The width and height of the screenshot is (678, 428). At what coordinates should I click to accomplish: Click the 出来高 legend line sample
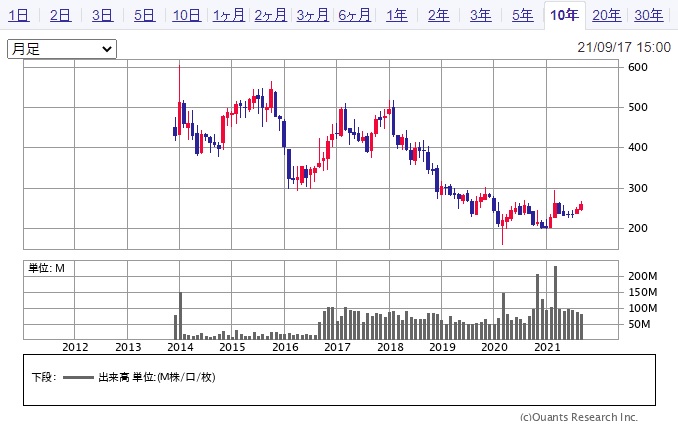pyautogui.click(x=78, y=377)
